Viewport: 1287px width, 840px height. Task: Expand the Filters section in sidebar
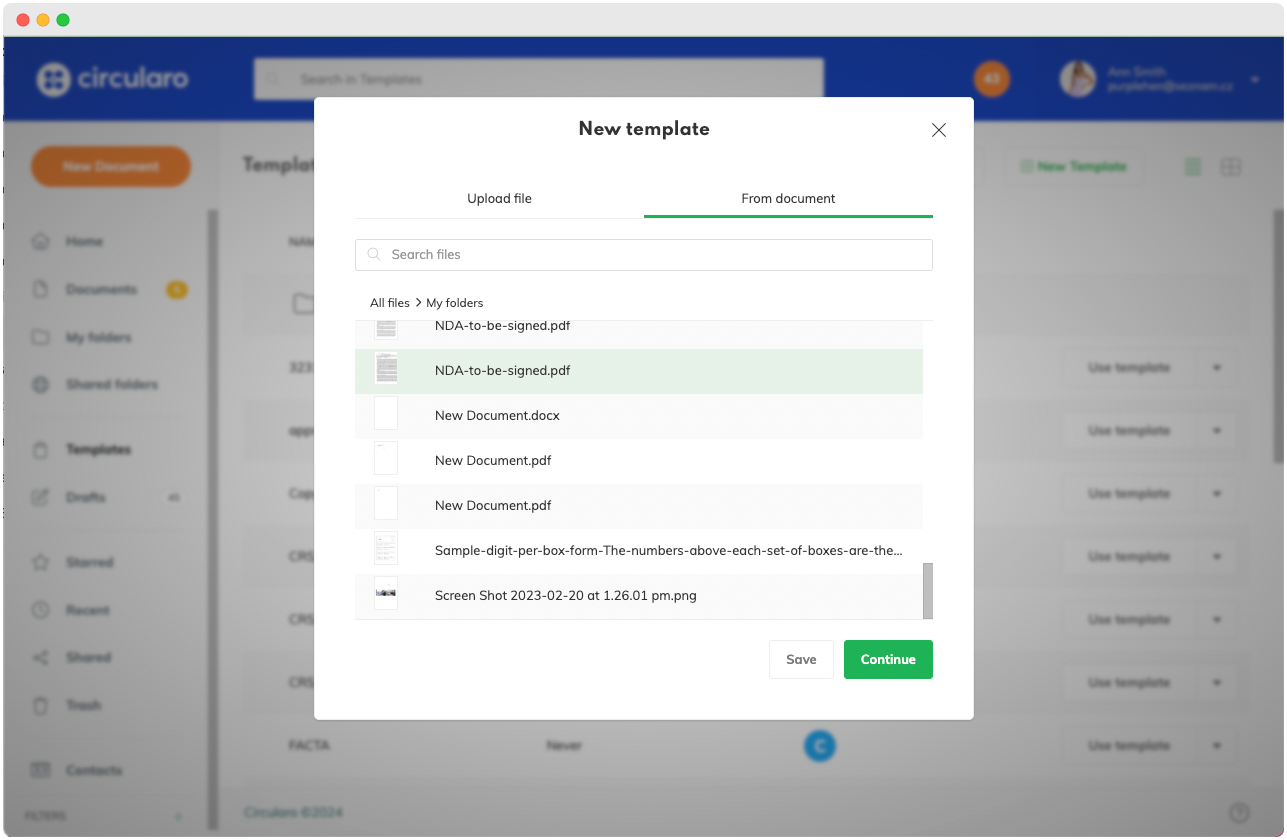pyautogui.click(x=179, y=816)
